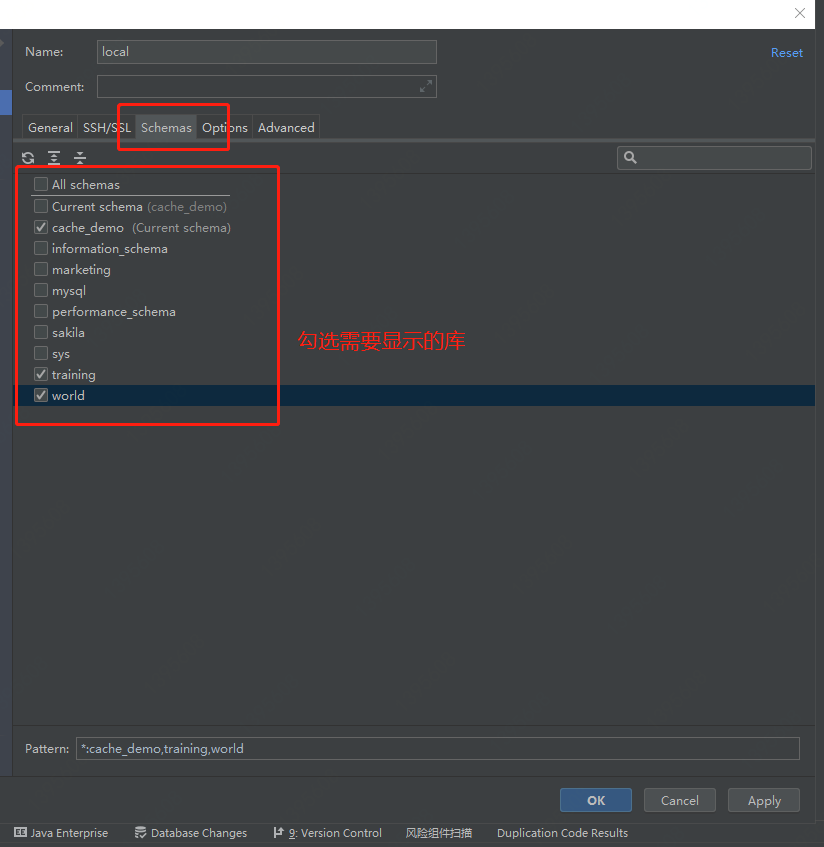Click inside the Pattern input field
This screenshot has height=847, width=824.
click(x=400, y=748)
